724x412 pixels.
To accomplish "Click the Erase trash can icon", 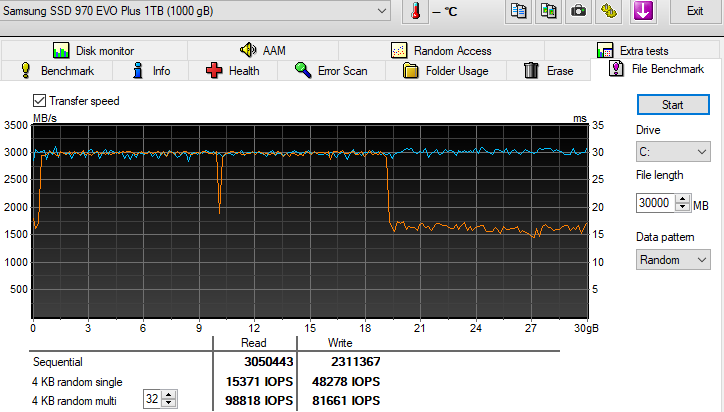I will click(x=531, y=70).
